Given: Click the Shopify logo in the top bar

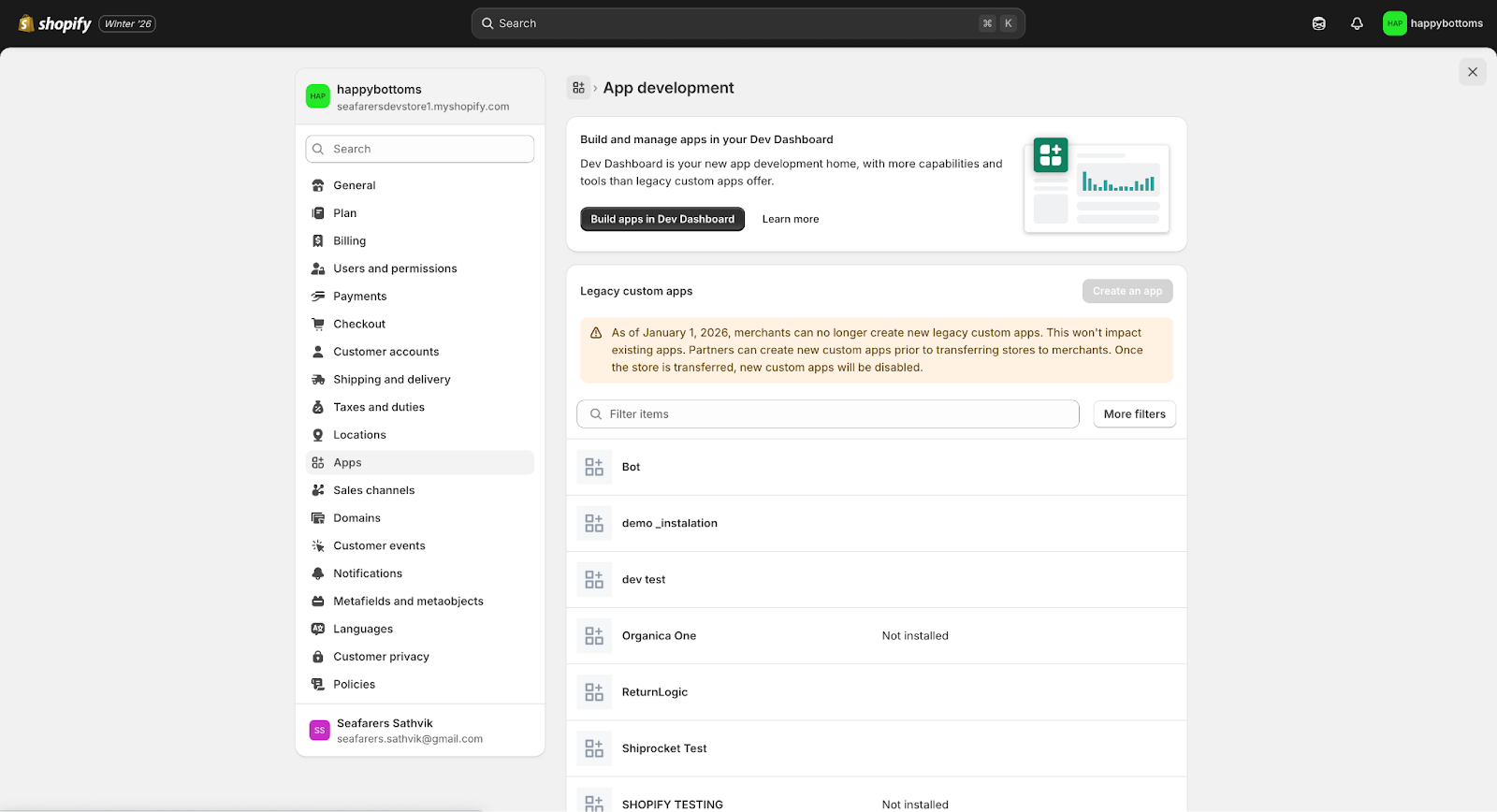Looking at the screenshot, I should click(55, 23).
